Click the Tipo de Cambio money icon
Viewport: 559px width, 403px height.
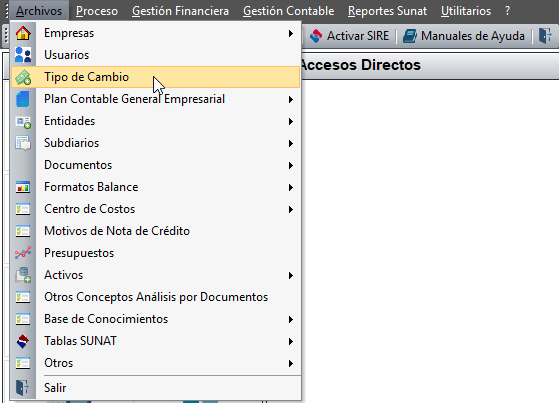(23, 77)
